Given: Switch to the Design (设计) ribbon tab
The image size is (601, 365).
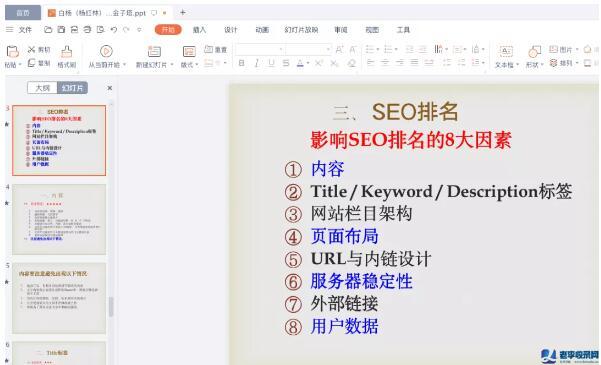Looking at the screenshot, I should click(x=231, y=30).
